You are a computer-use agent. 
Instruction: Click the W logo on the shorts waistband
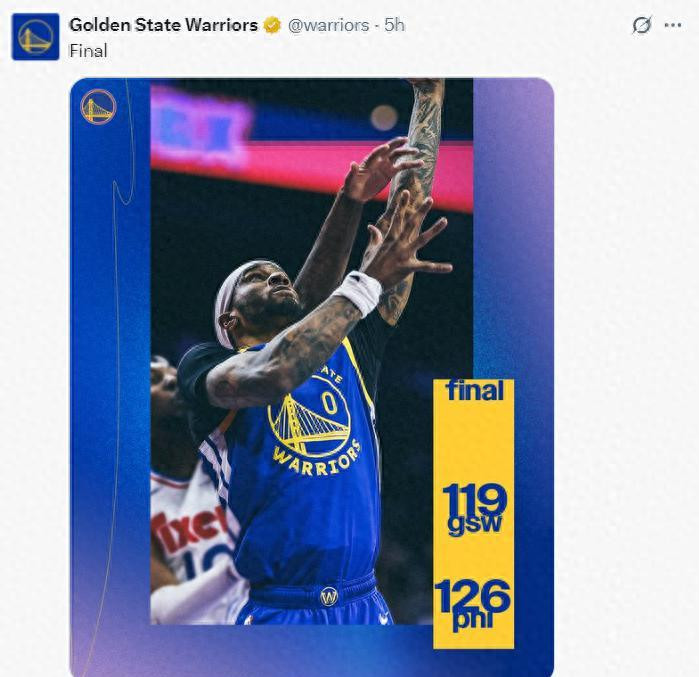click(x=329, y=596)
